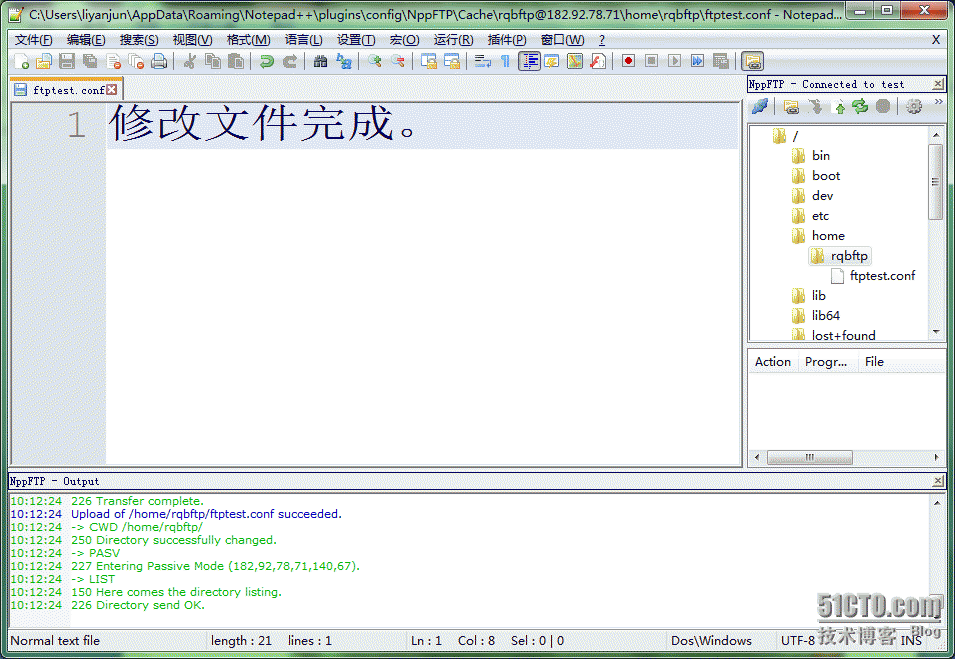Screen dimensions: 955x659
Task: Click the Redo toolbar icon
Action: (x=290, y=62)
